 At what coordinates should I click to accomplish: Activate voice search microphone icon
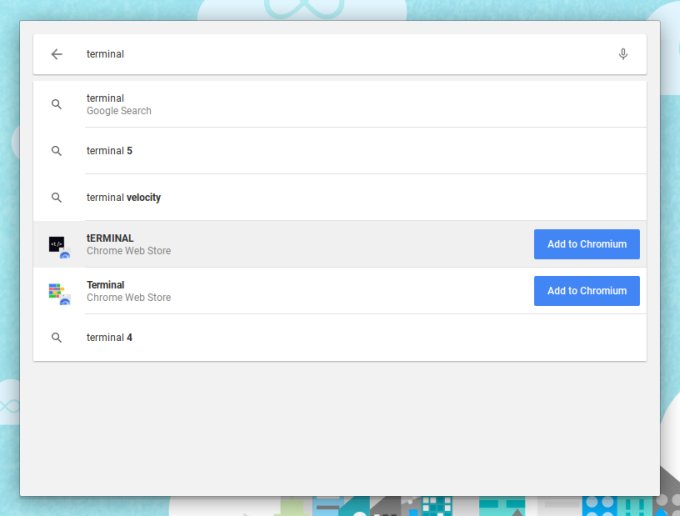pos(623,54)
